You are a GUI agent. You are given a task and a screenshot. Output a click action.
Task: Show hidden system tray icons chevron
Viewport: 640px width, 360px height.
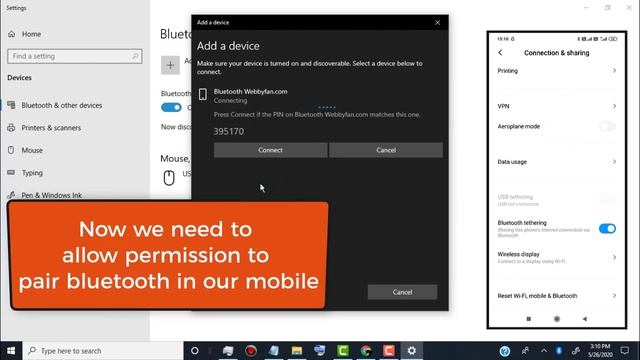pos(544,351)
